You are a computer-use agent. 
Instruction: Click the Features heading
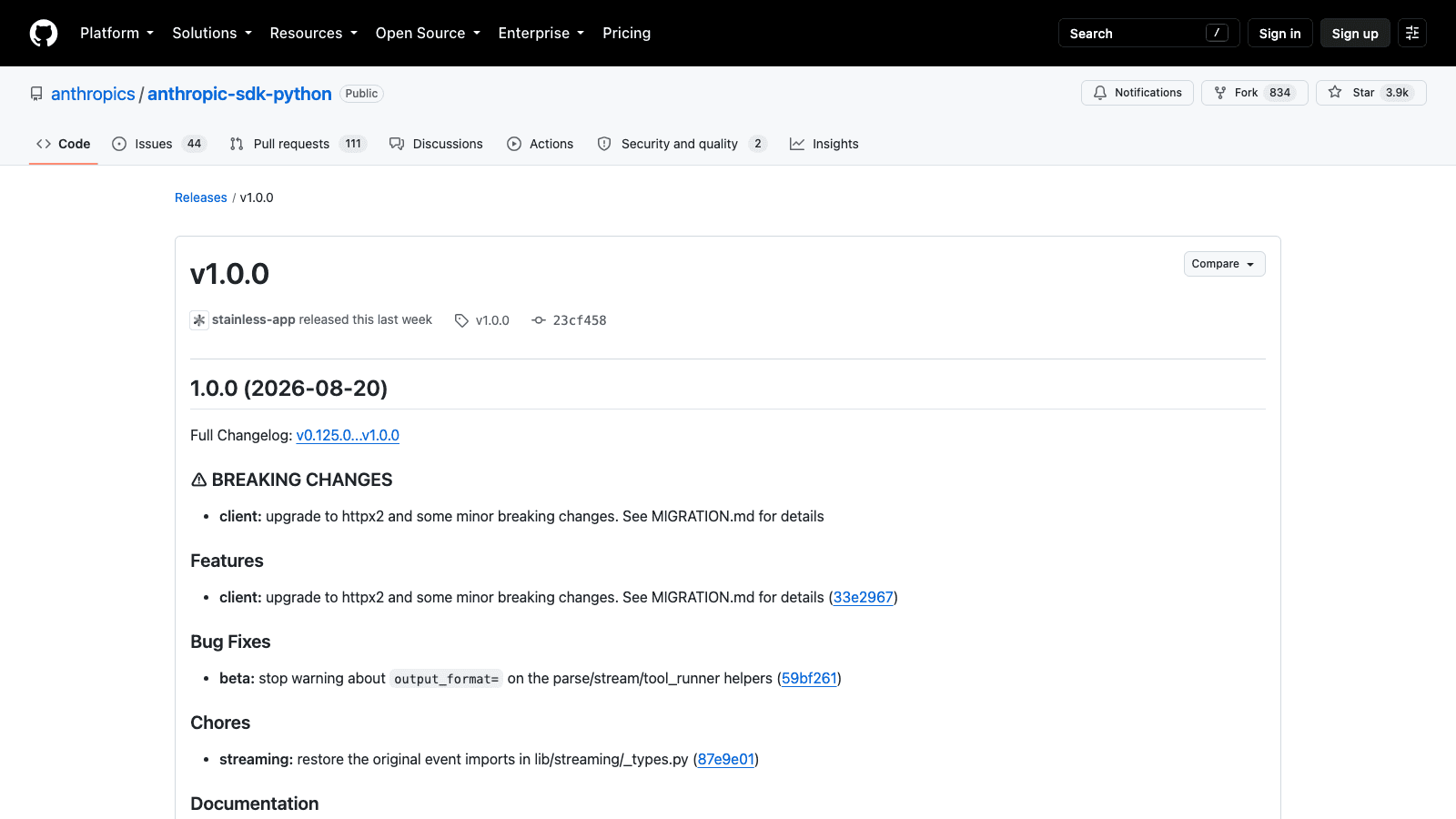pyautogui.click(x=227, y=561)
